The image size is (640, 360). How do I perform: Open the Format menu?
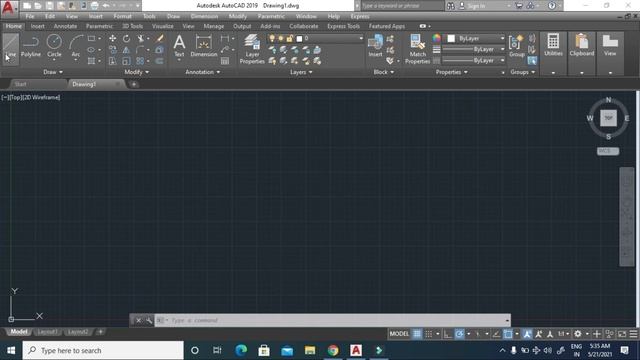coord(122,16)
